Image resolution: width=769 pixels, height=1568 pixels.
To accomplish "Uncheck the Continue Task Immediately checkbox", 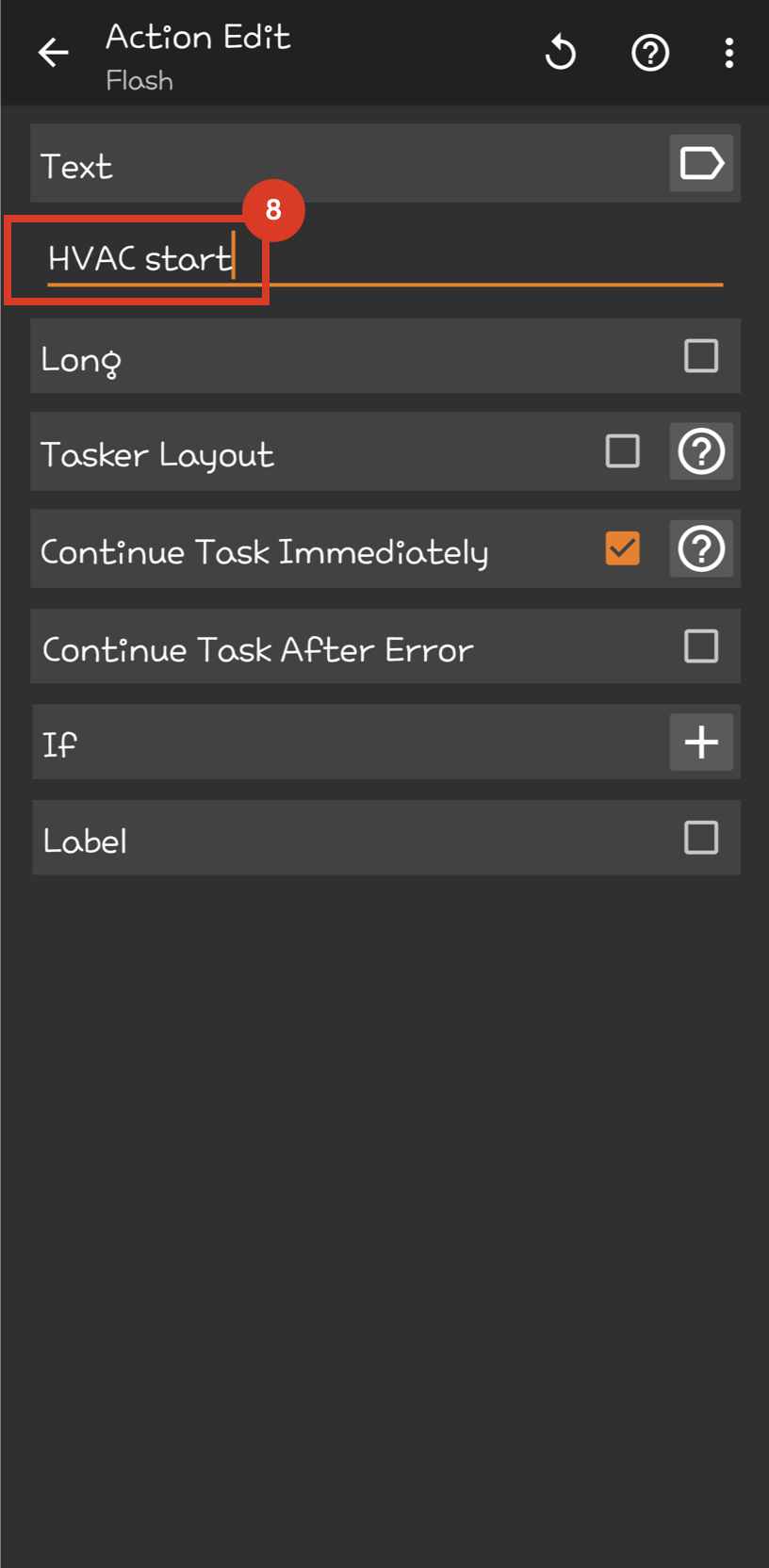I will [x=622, y=549].
